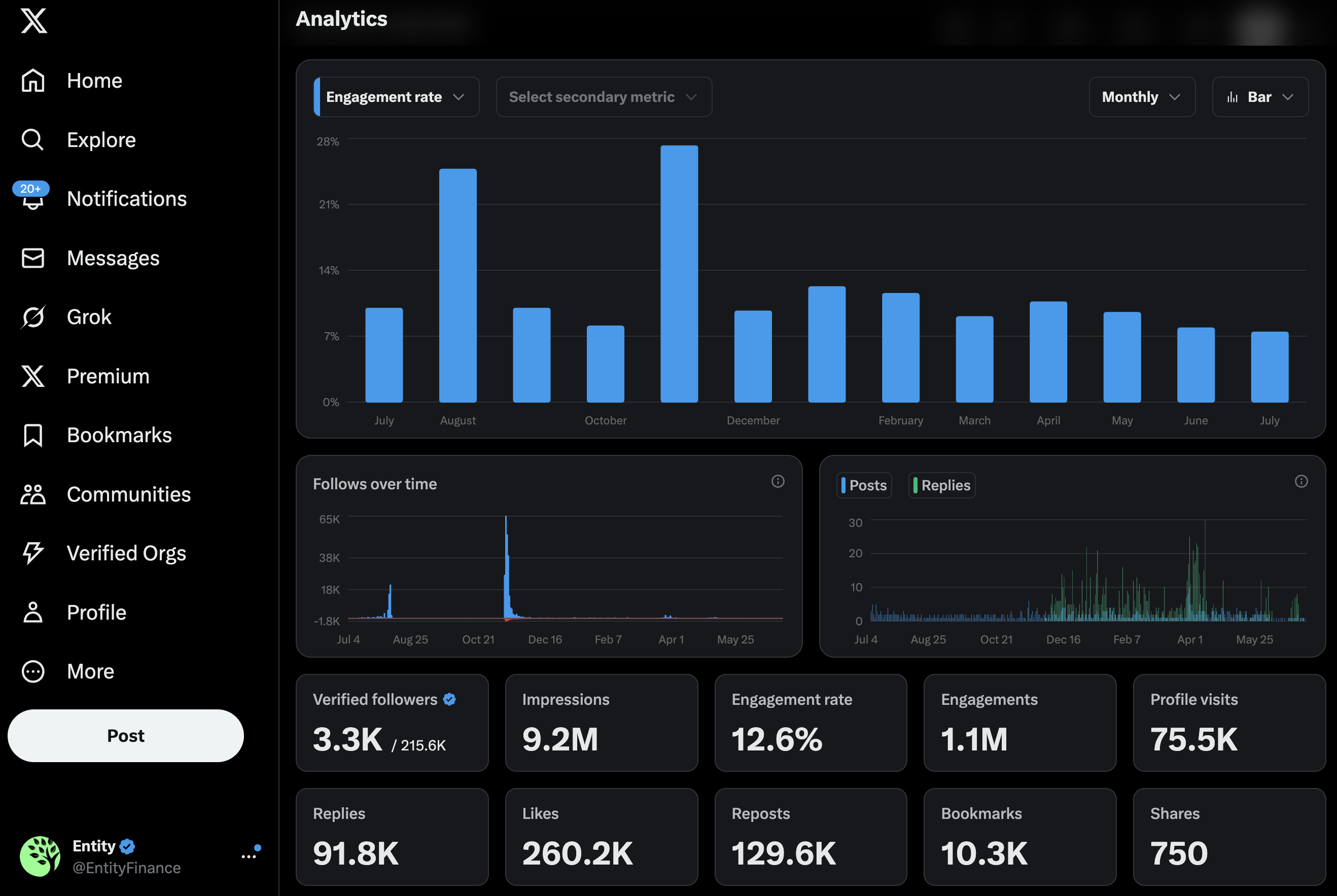Click the Bookmarks 10.3K card

pyautogui.click(x=1020, y=837)
